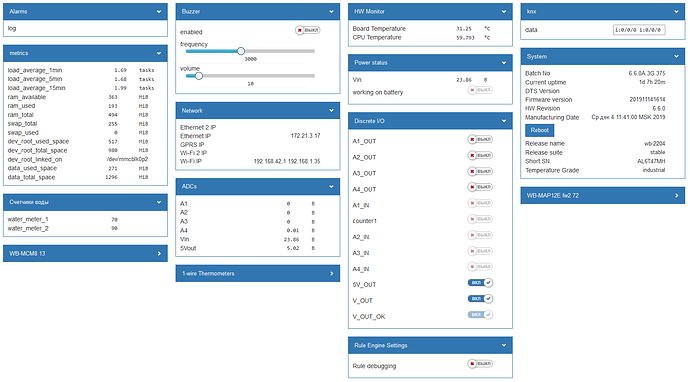Collapse the HW Monitor panel chevron
Viewport: 690px width, 382px height.
point(504,12)
